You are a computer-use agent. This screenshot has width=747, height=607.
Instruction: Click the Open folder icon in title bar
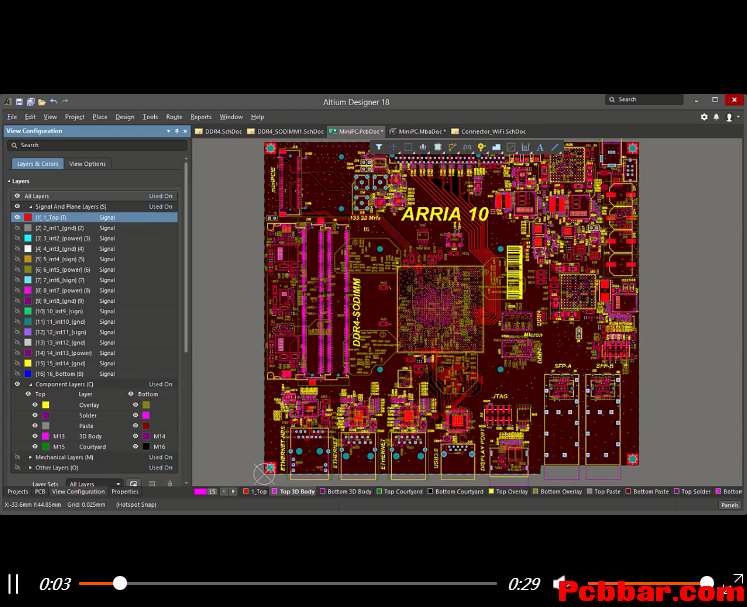42,101
